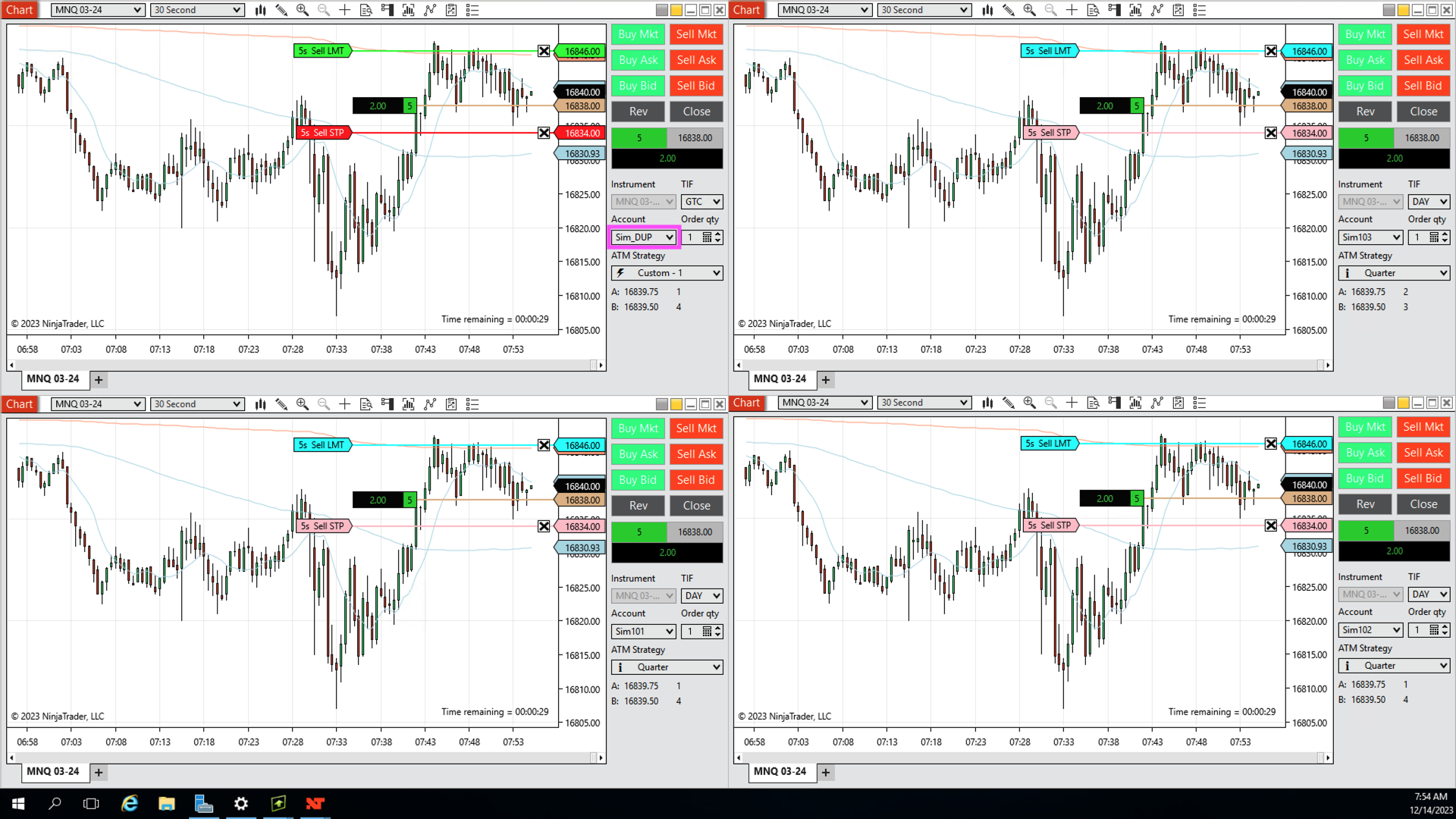Open drawing tools pencil in Sim103 chart toolbar
The height and width of the screenshot is (819, 1456).
[1009, 10]
